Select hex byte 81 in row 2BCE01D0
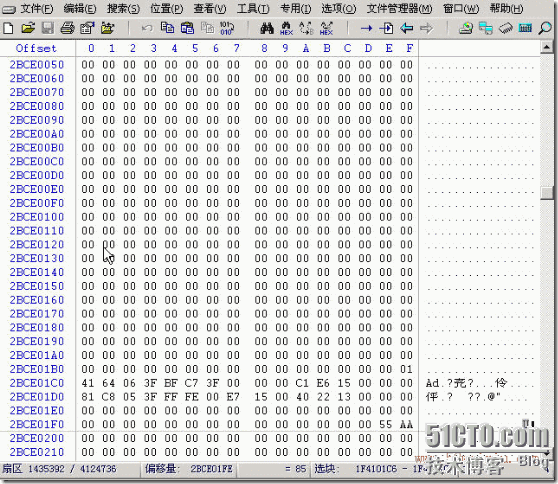 pyautogui.click(x=88, y=397)
